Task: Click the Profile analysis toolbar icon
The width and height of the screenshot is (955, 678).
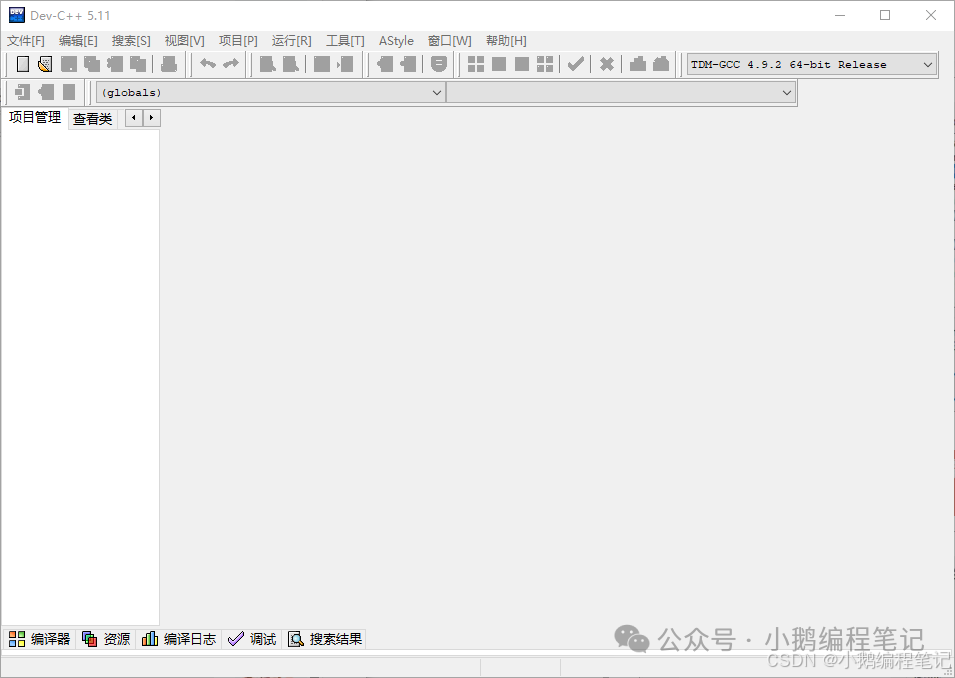Action: tap(638, 64)
